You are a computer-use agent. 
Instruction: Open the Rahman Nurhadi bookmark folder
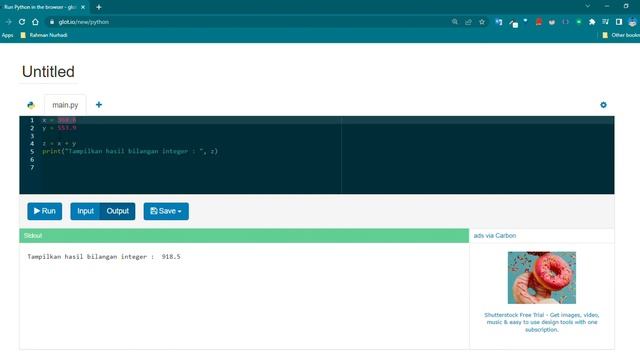pos(44,35)
